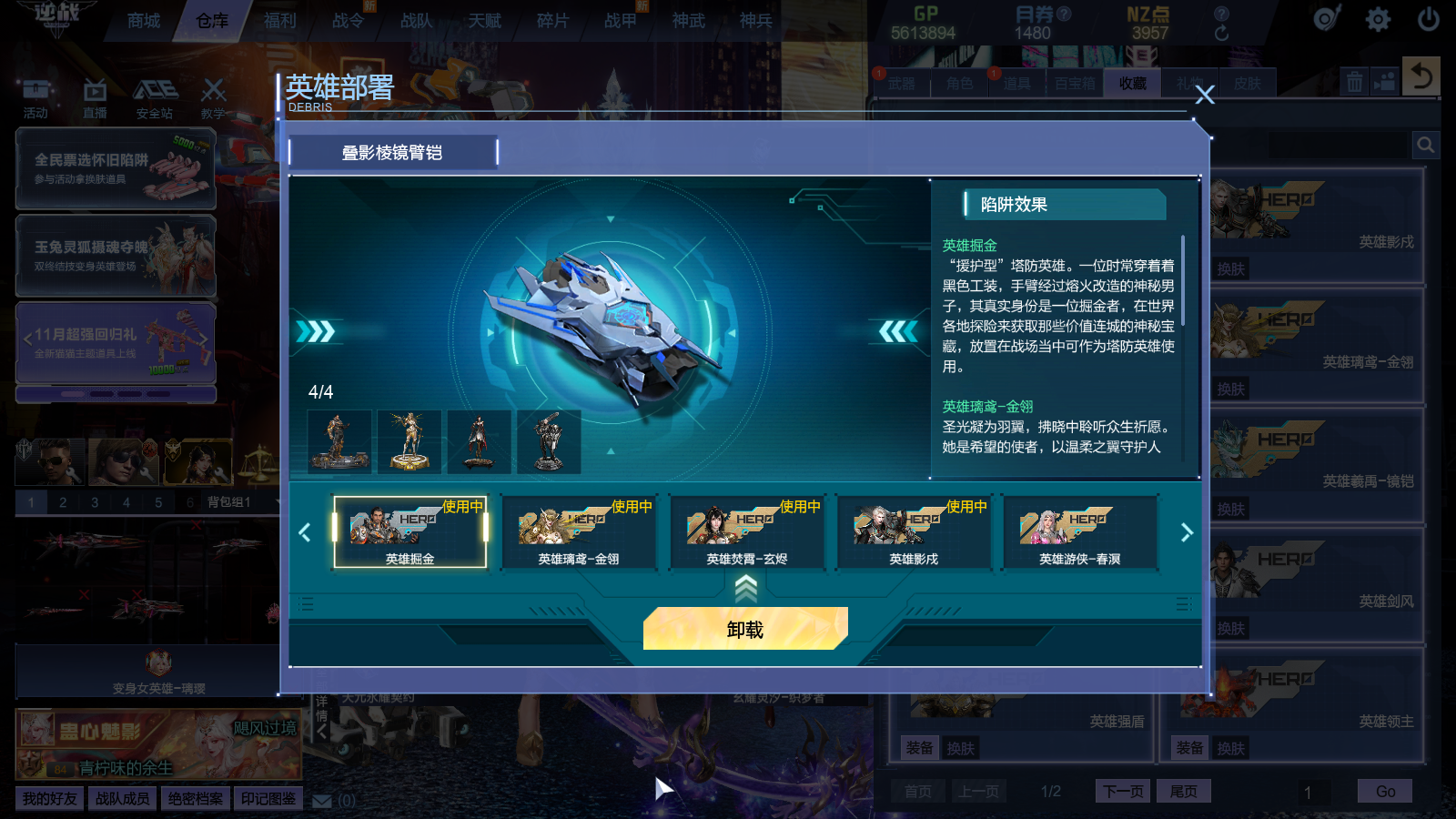Open the 活动 activity icon
The width and height of the screenshot is (1456, 819).
35,99
